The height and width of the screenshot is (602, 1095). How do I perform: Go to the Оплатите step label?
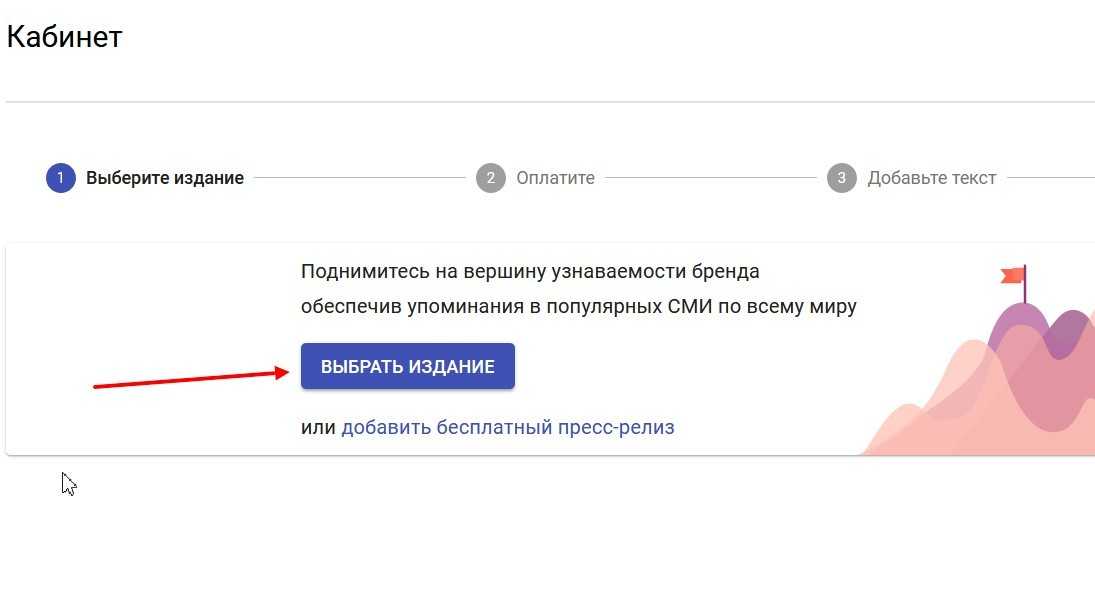click(x=555, y=178)
